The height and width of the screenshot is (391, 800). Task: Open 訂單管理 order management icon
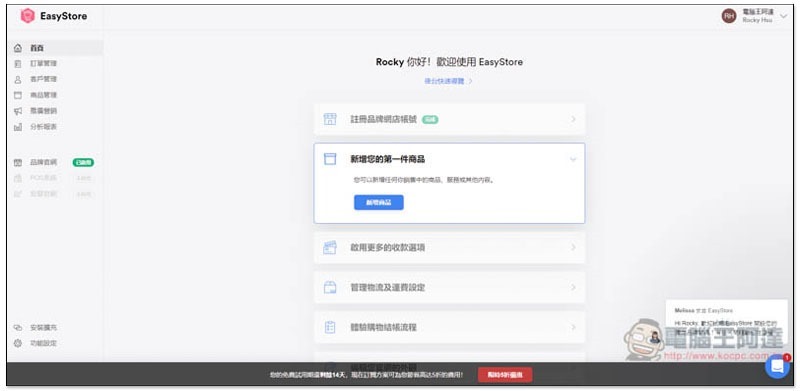click(18, 64)
